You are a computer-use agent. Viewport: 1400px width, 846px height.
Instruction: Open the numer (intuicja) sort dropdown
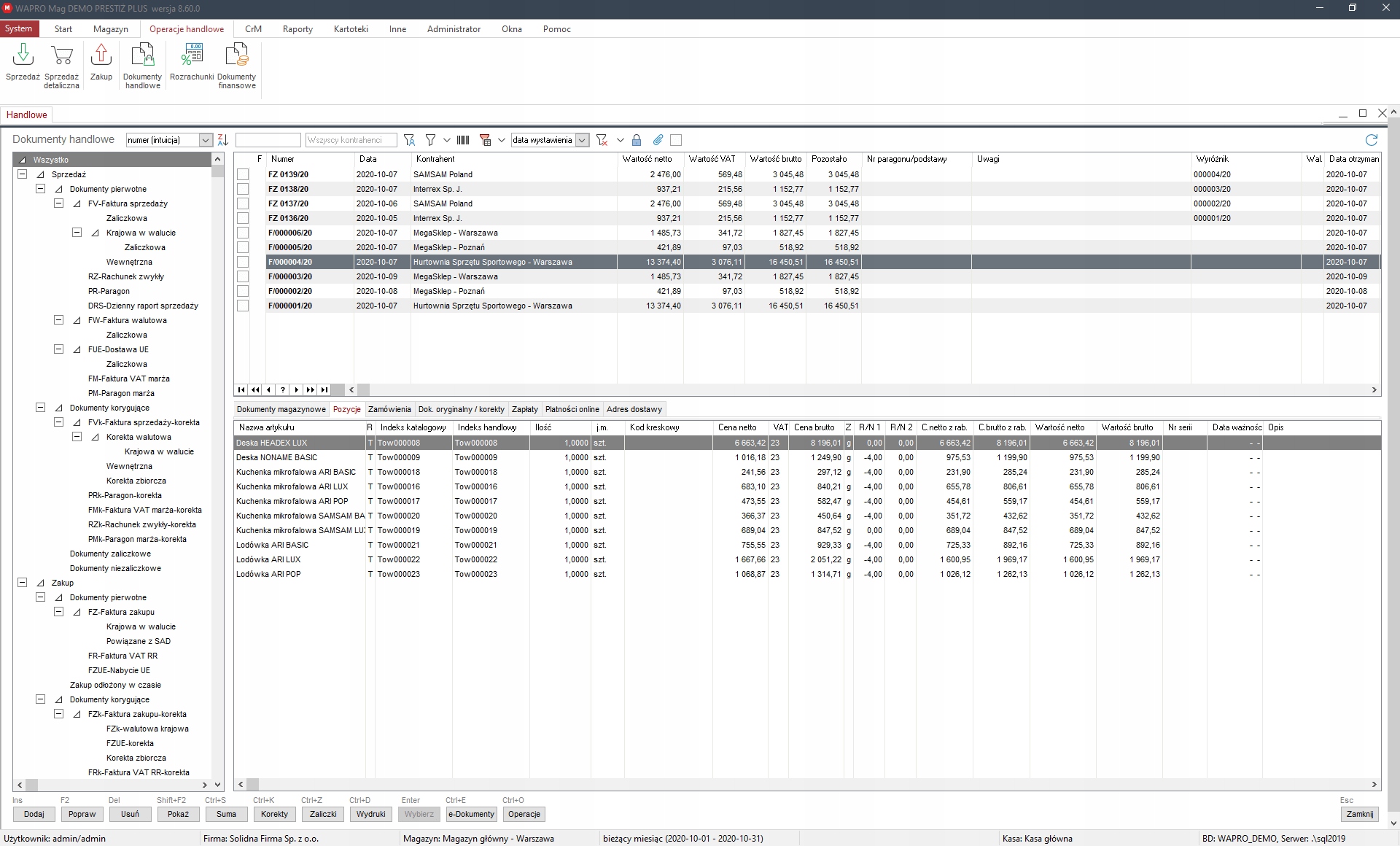pyautogui.click(x=206, y=140)
